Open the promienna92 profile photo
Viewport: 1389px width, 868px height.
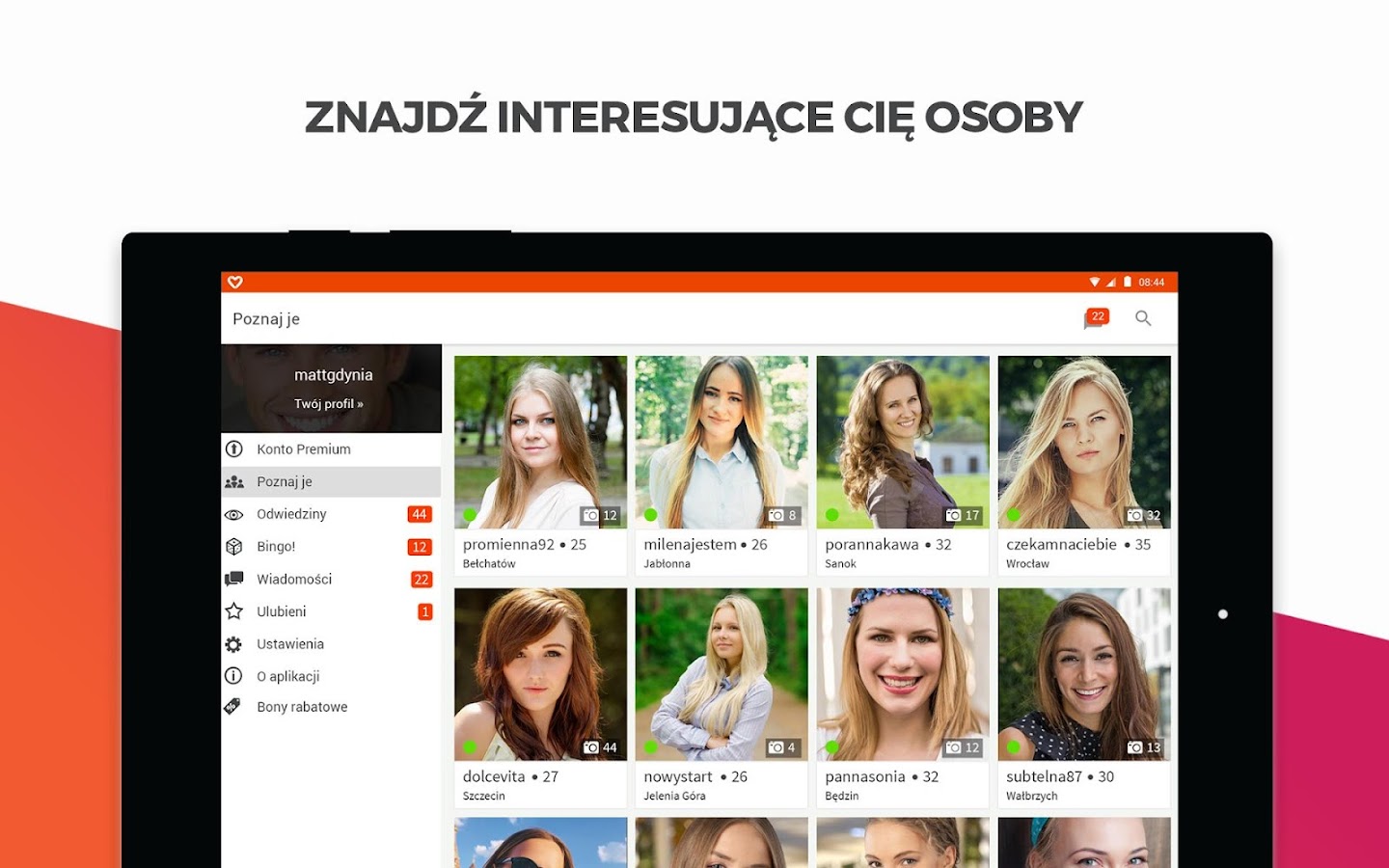click(x=540, y=442)
